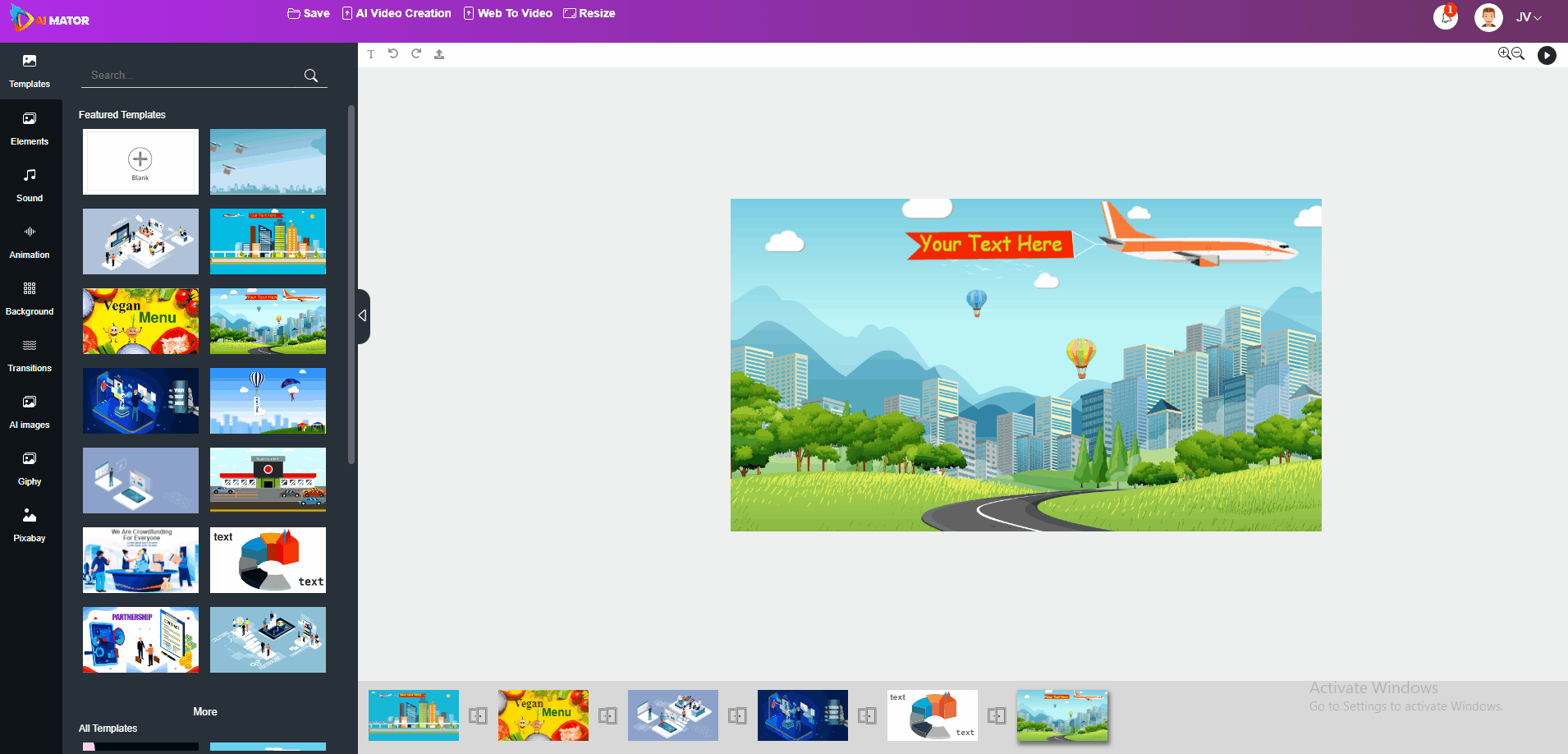Save the current project
The image size is (1568, 754).
(x=309, y=13)
